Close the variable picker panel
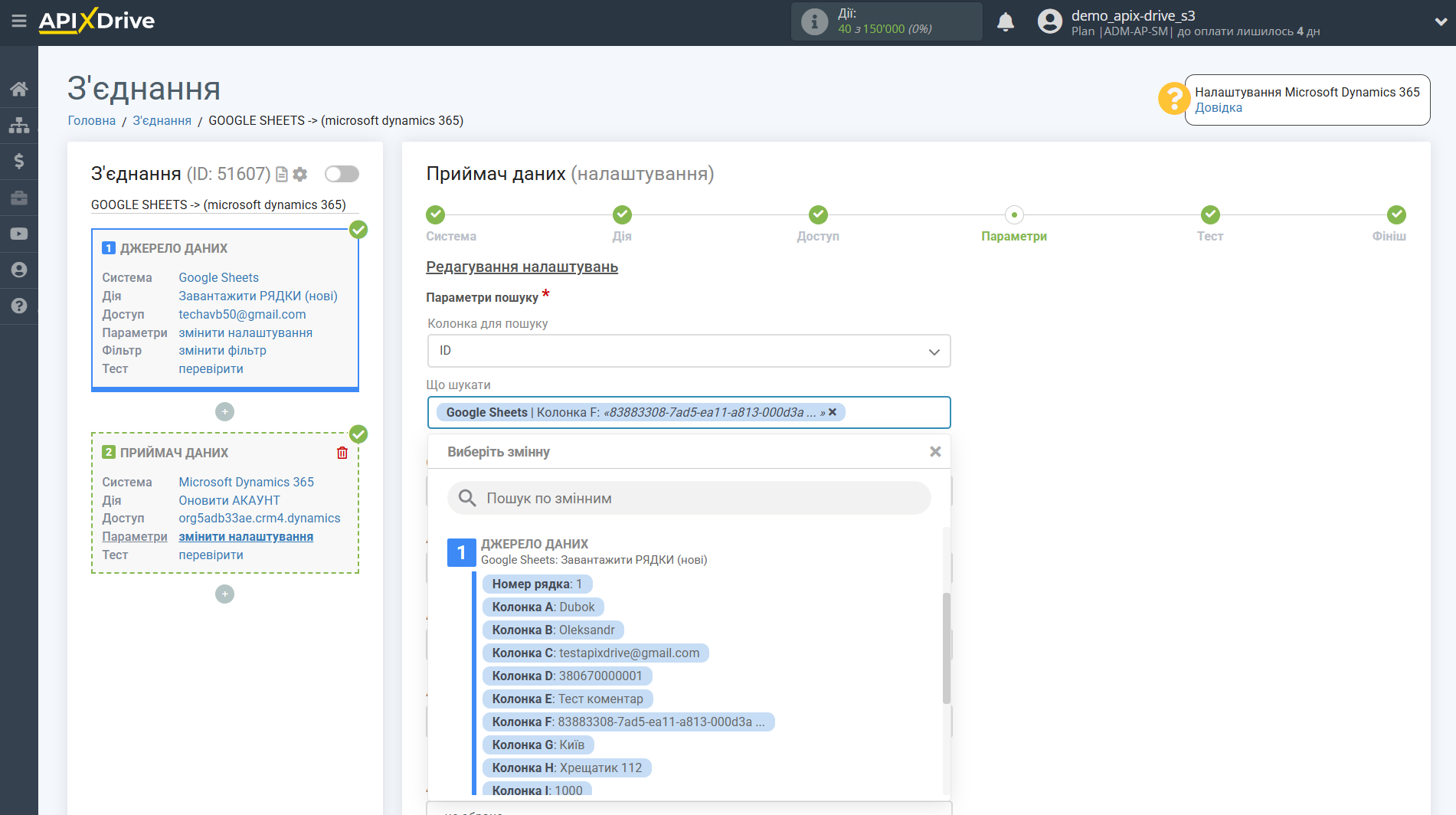 [x=935, y=452]
